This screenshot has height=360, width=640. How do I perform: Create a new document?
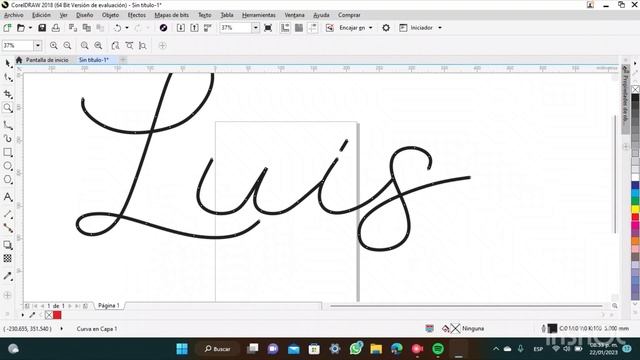tap(7, 28)
